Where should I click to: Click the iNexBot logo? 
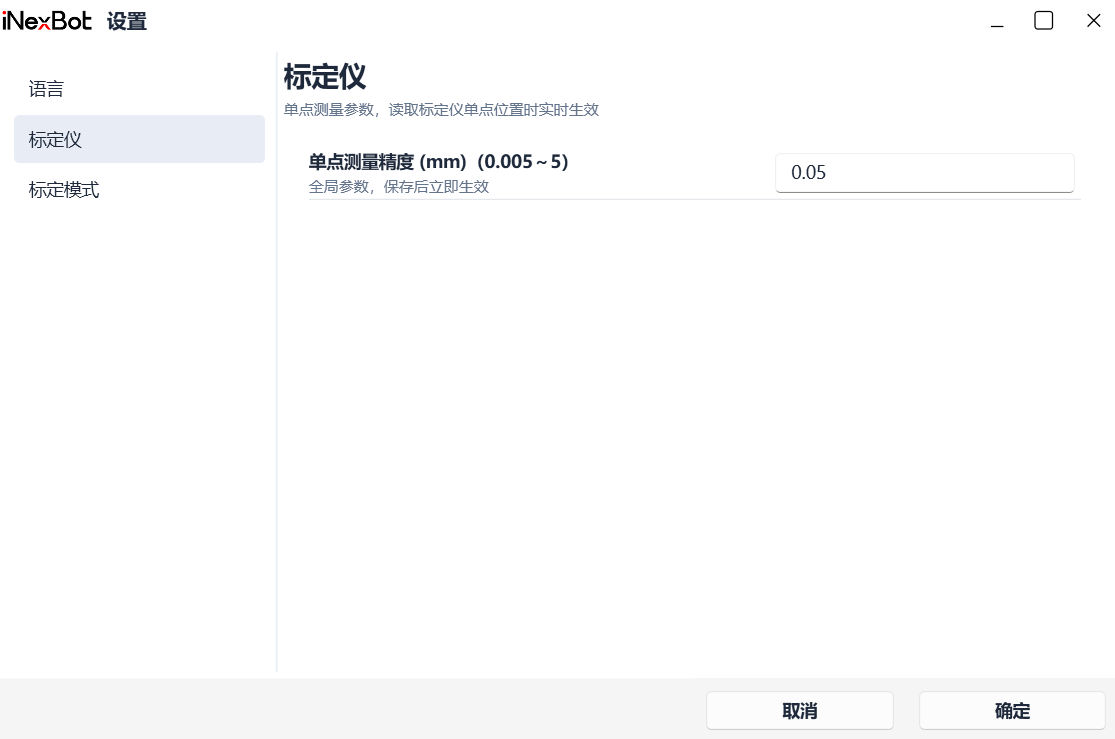tap(47, 21)
